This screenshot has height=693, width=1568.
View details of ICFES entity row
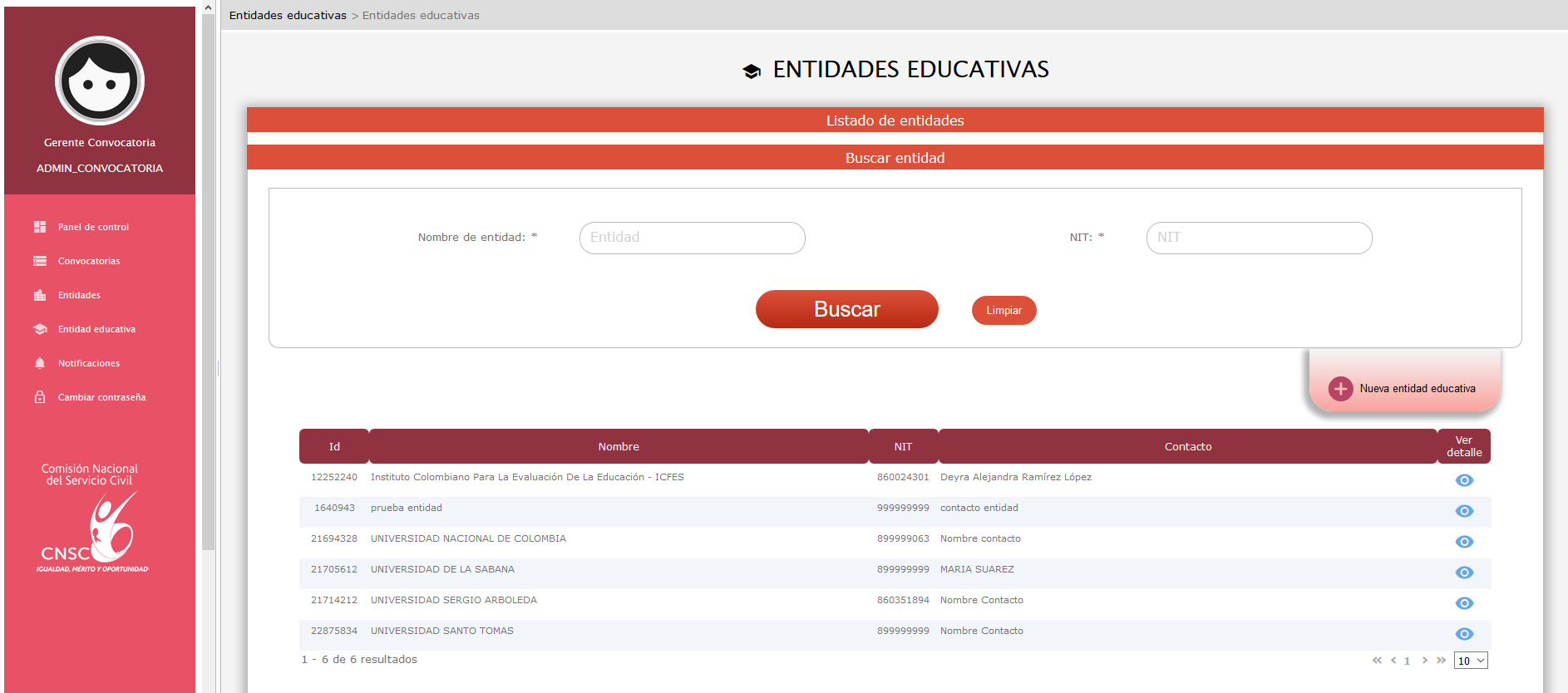[x=1464, y=480]
